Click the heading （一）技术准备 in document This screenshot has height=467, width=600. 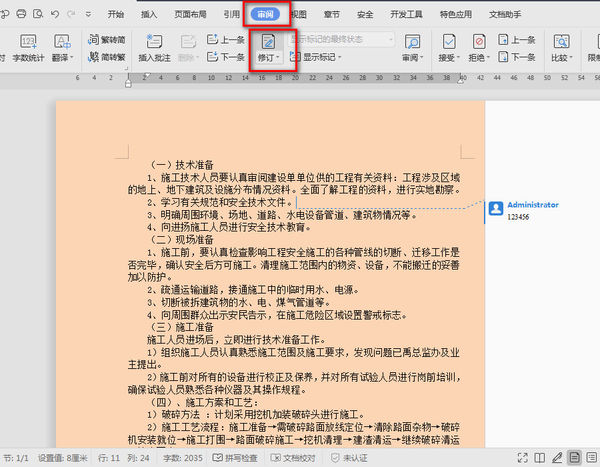(x=180, y=165)
